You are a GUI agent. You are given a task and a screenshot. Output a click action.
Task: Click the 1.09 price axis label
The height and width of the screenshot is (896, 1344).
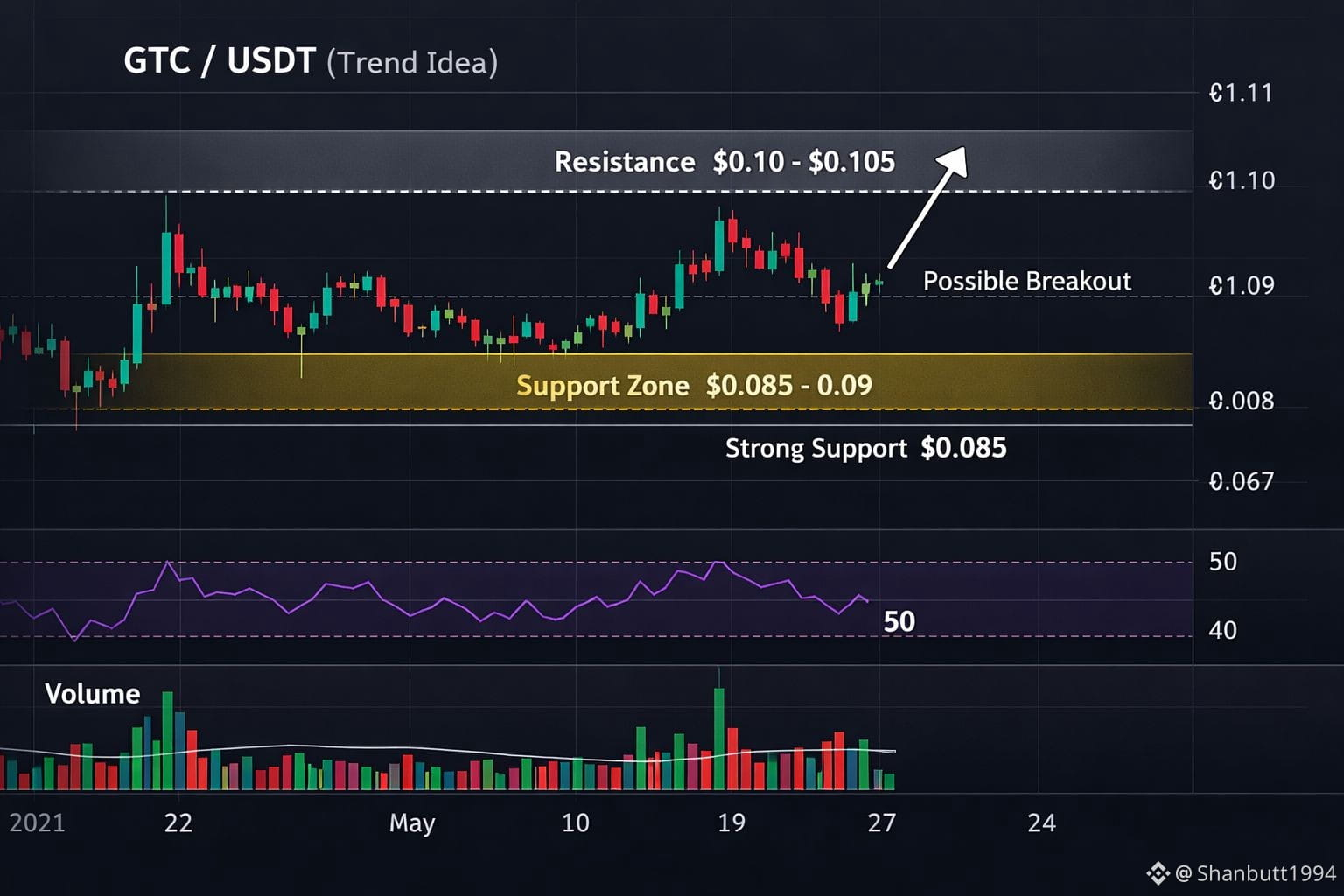[x=1242, y=286]
